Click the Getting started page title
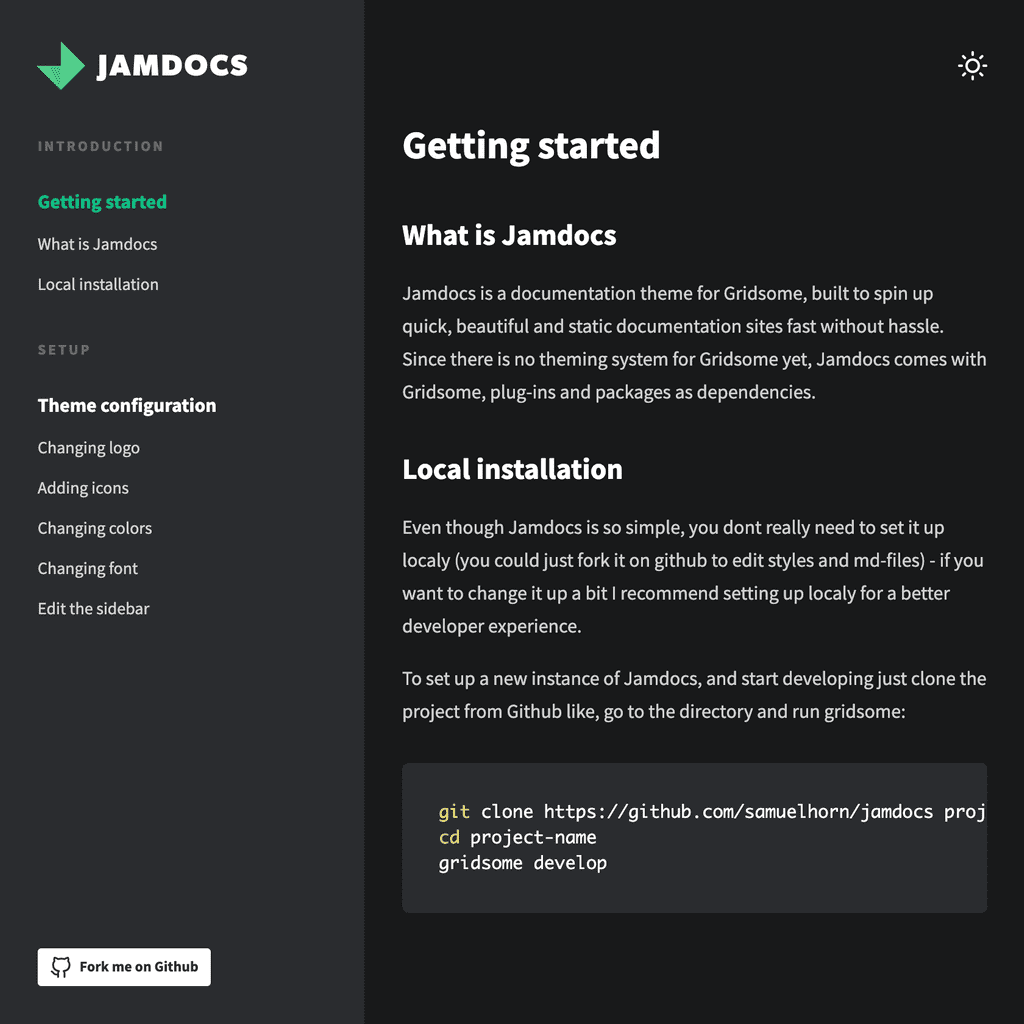Screen dimensions: 1024x1024 531,146
